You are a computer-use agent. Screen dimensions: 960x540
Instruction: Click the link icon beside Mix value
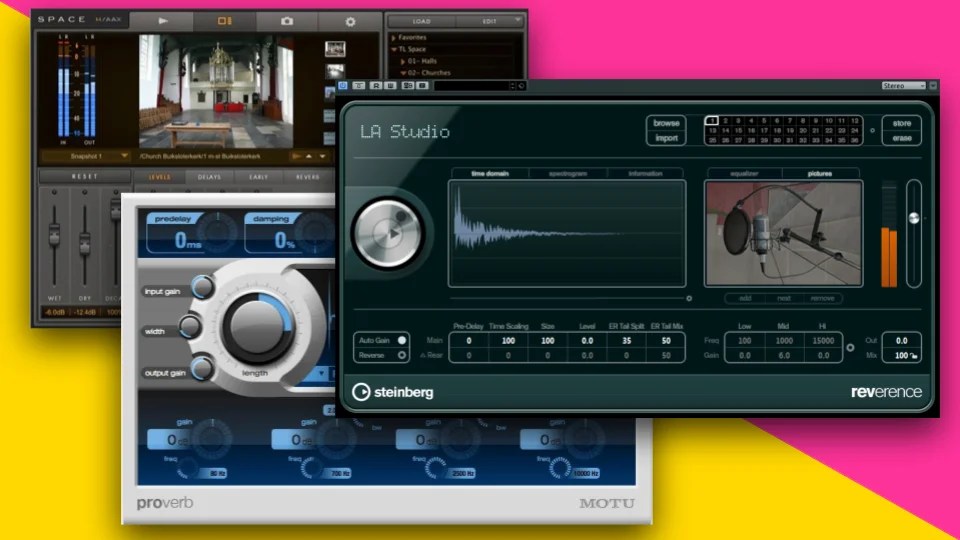(x=914, y=356)
